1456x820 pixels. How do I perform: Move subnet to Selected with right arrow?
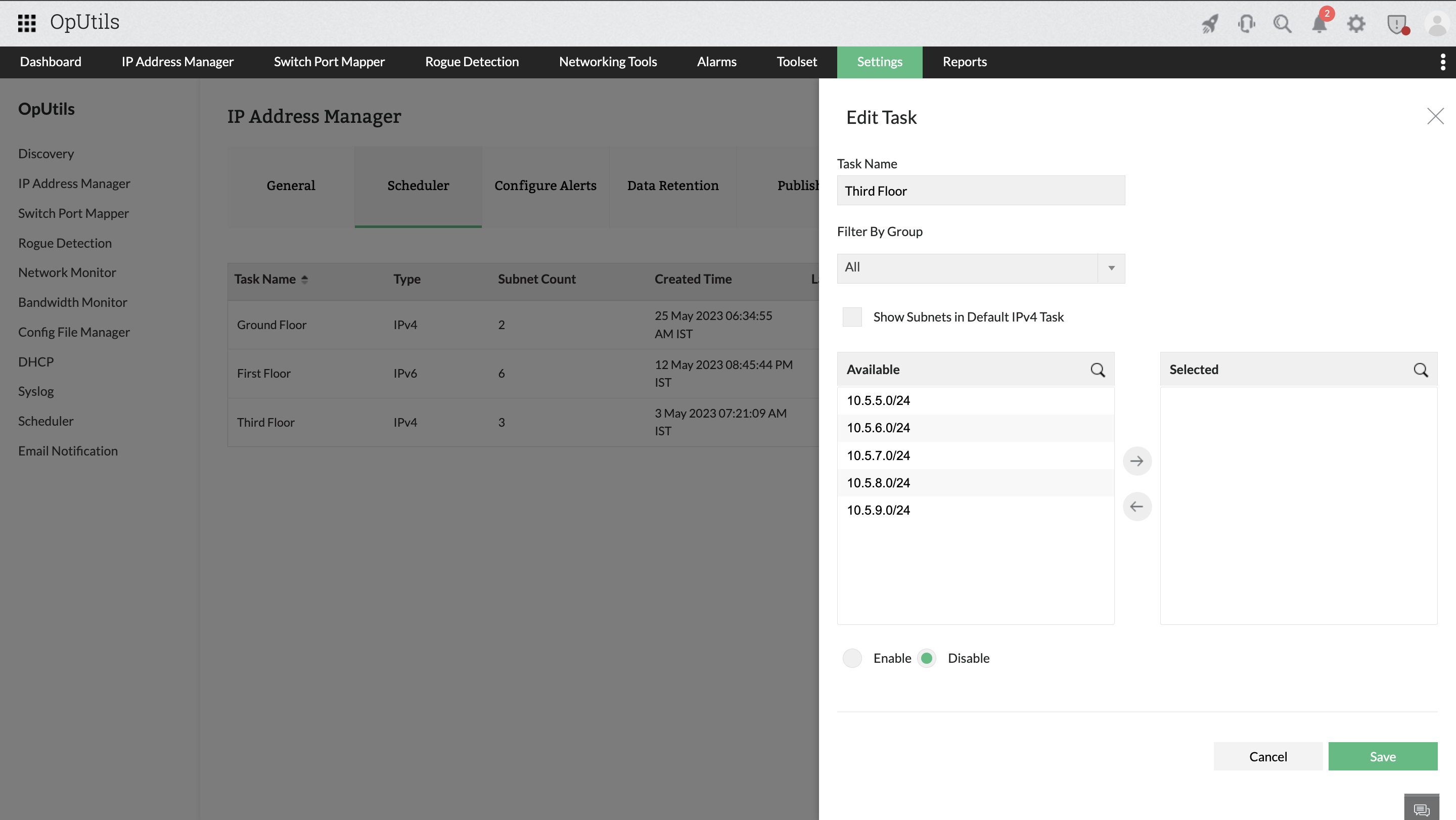pyautogui.click(x=1136, y=461)
